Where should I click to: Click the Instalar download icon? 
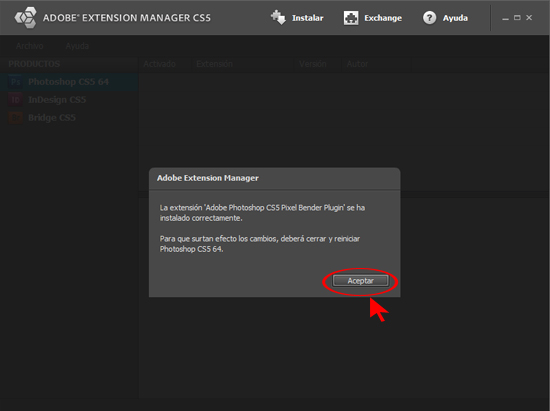(279, 18)
